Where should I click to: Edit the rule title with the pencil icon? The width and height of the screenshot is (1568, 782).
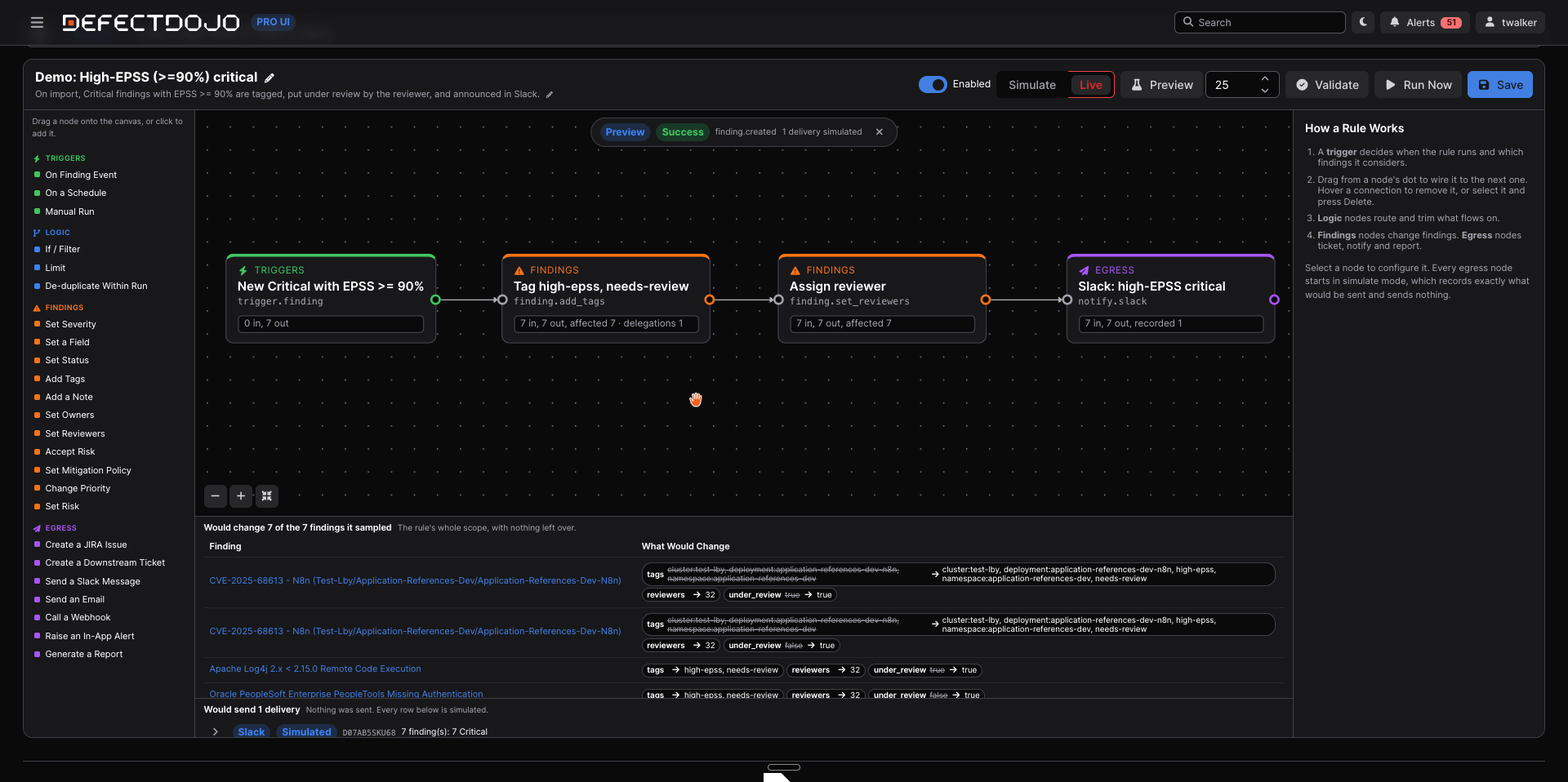(x=269, y=78)
